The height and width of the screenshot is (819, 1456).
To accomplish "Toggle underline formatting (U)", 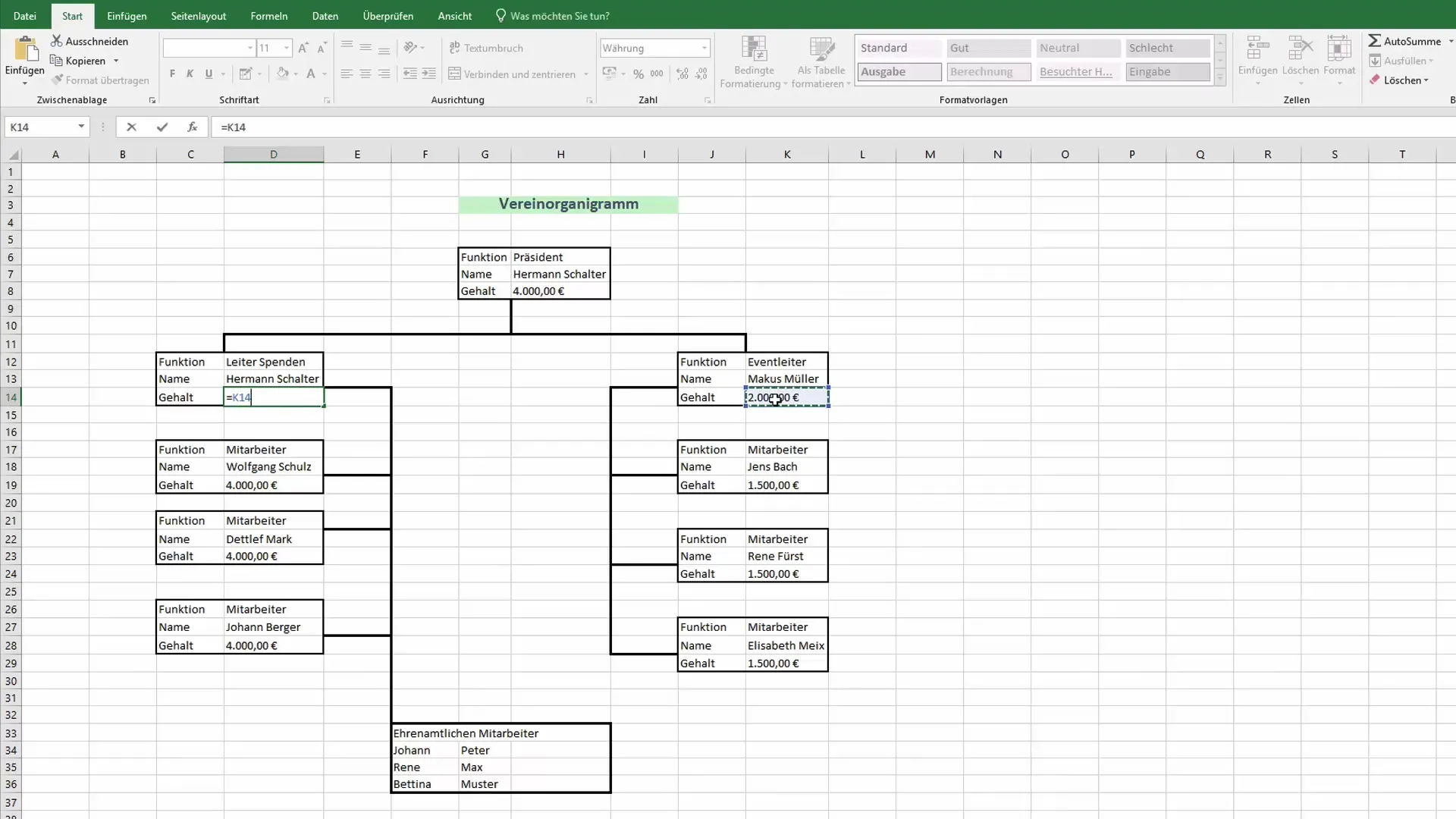I will point(209,74).
